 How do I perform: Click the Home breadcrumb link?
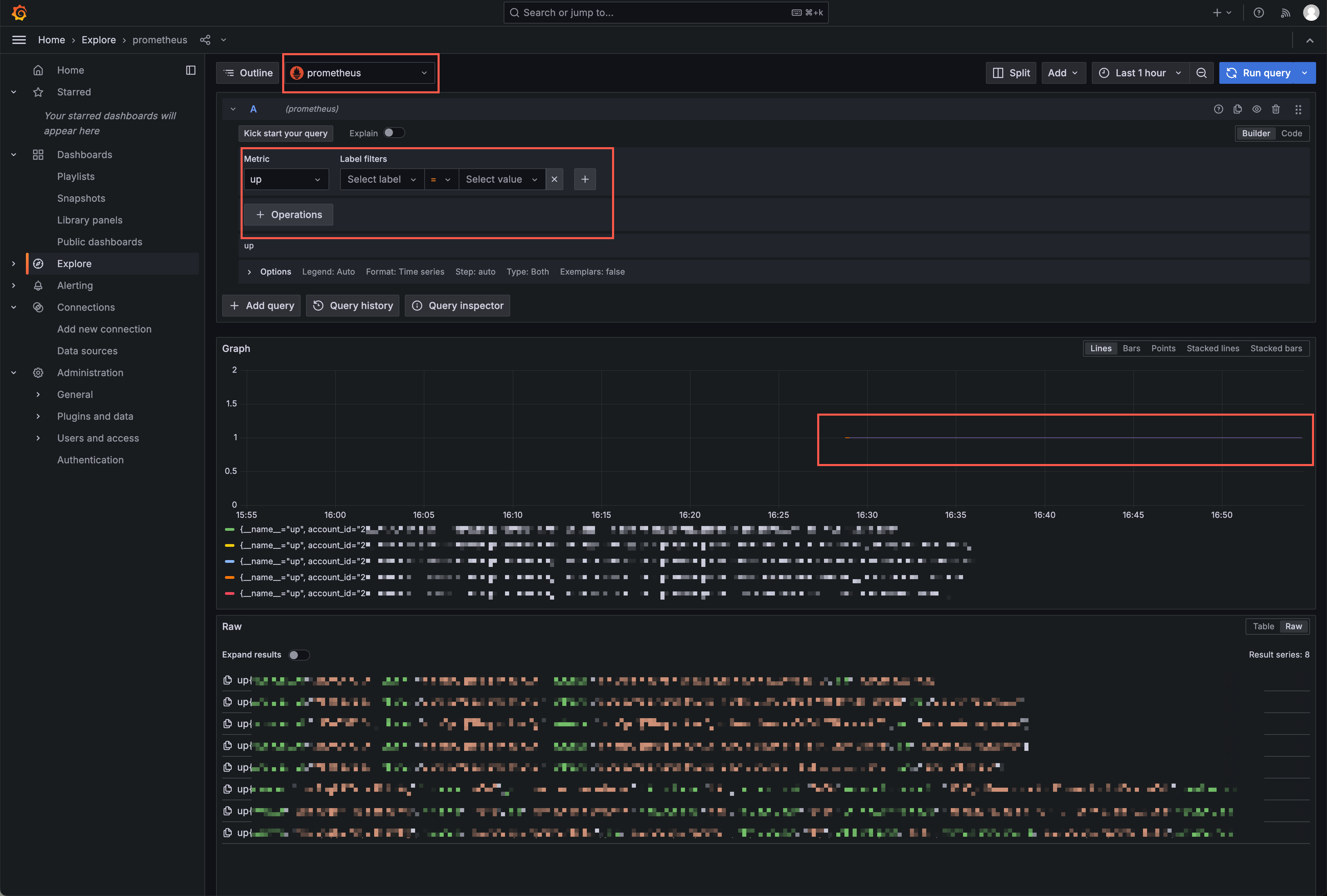click(x=51, y=40)
